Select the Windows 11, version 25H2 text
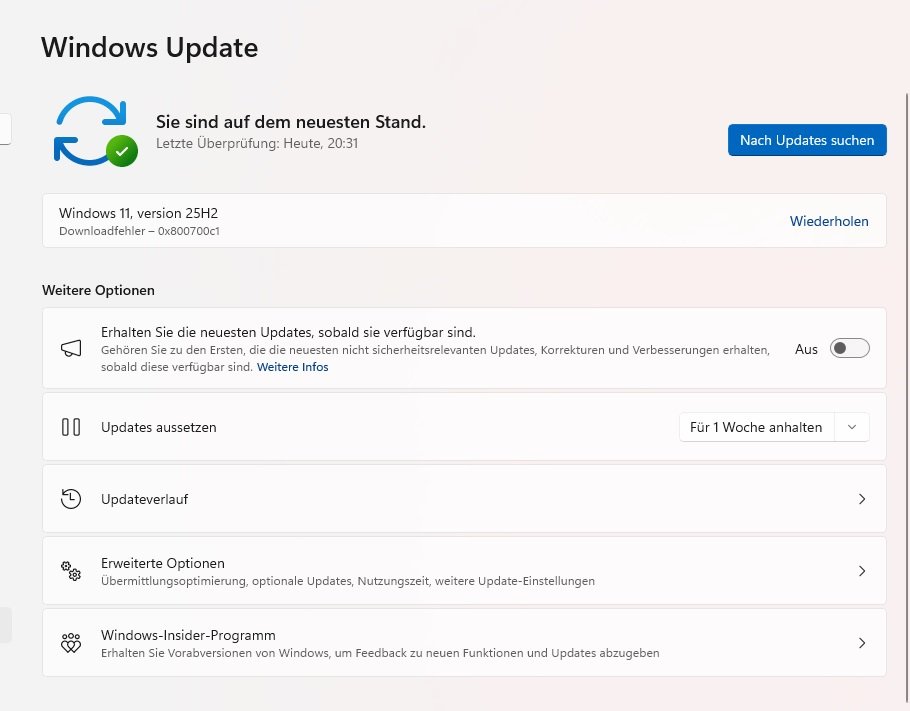Screen dimensions: 910x711 (138, 213)
